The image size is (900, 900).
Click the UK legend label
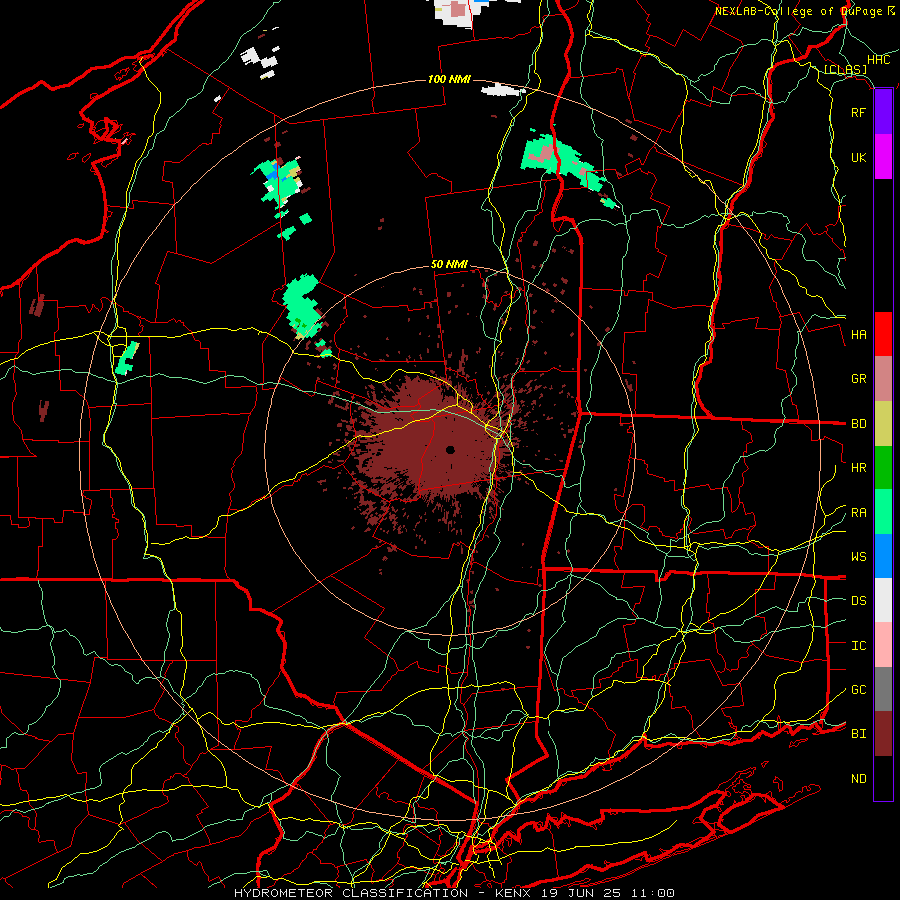[858, 157]
